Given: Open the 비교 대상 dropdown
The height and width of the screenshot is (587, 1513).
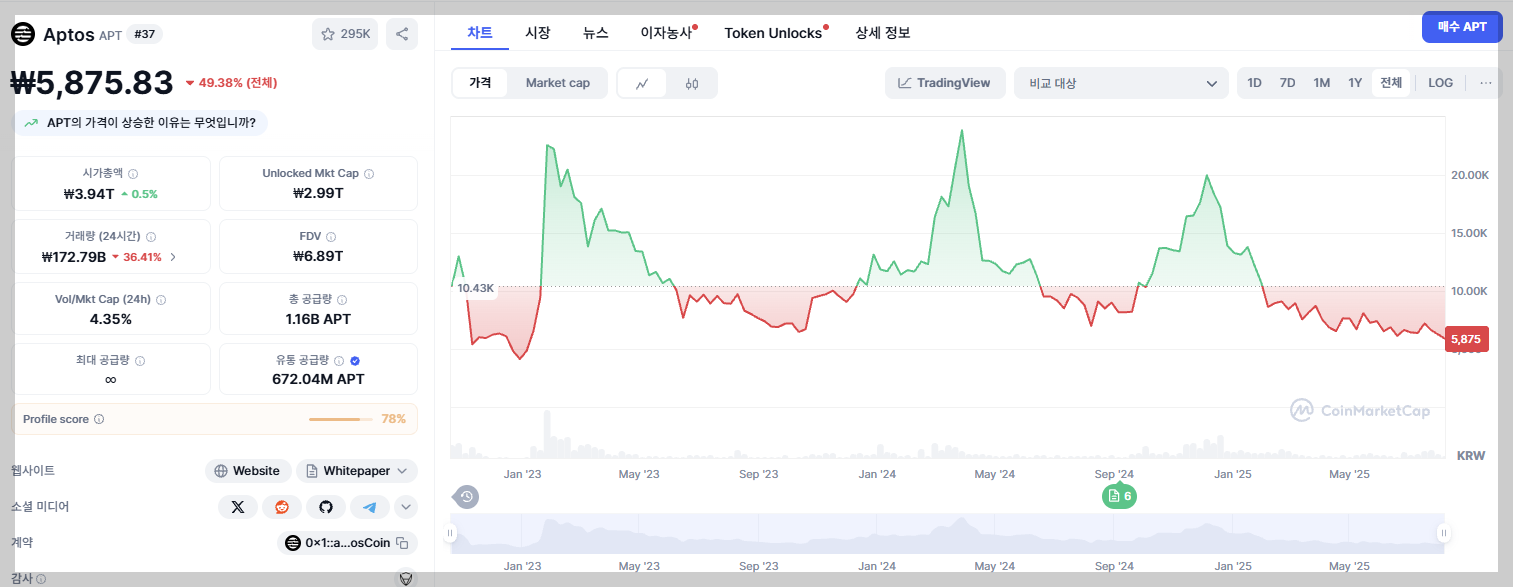Looking at the screenshot, I should [1121, 83].
